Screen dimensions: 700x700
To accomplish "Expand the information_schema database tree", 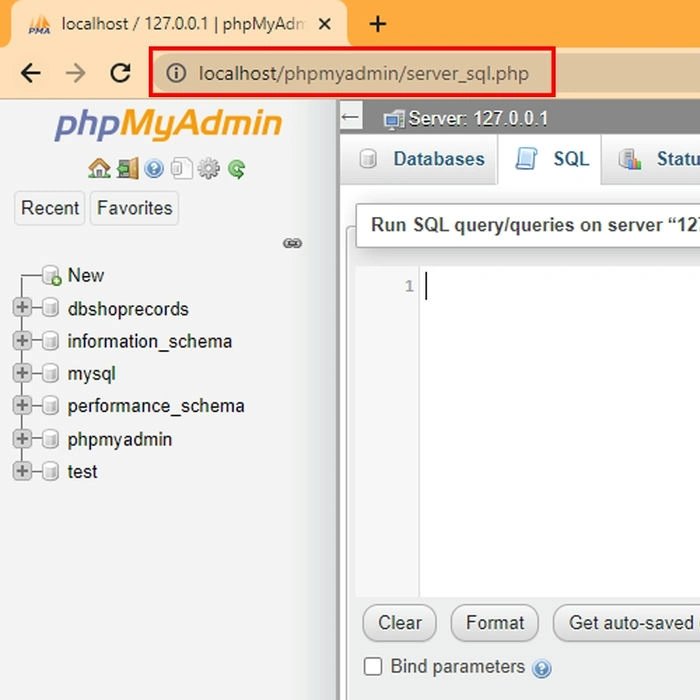I will point(22,340).
